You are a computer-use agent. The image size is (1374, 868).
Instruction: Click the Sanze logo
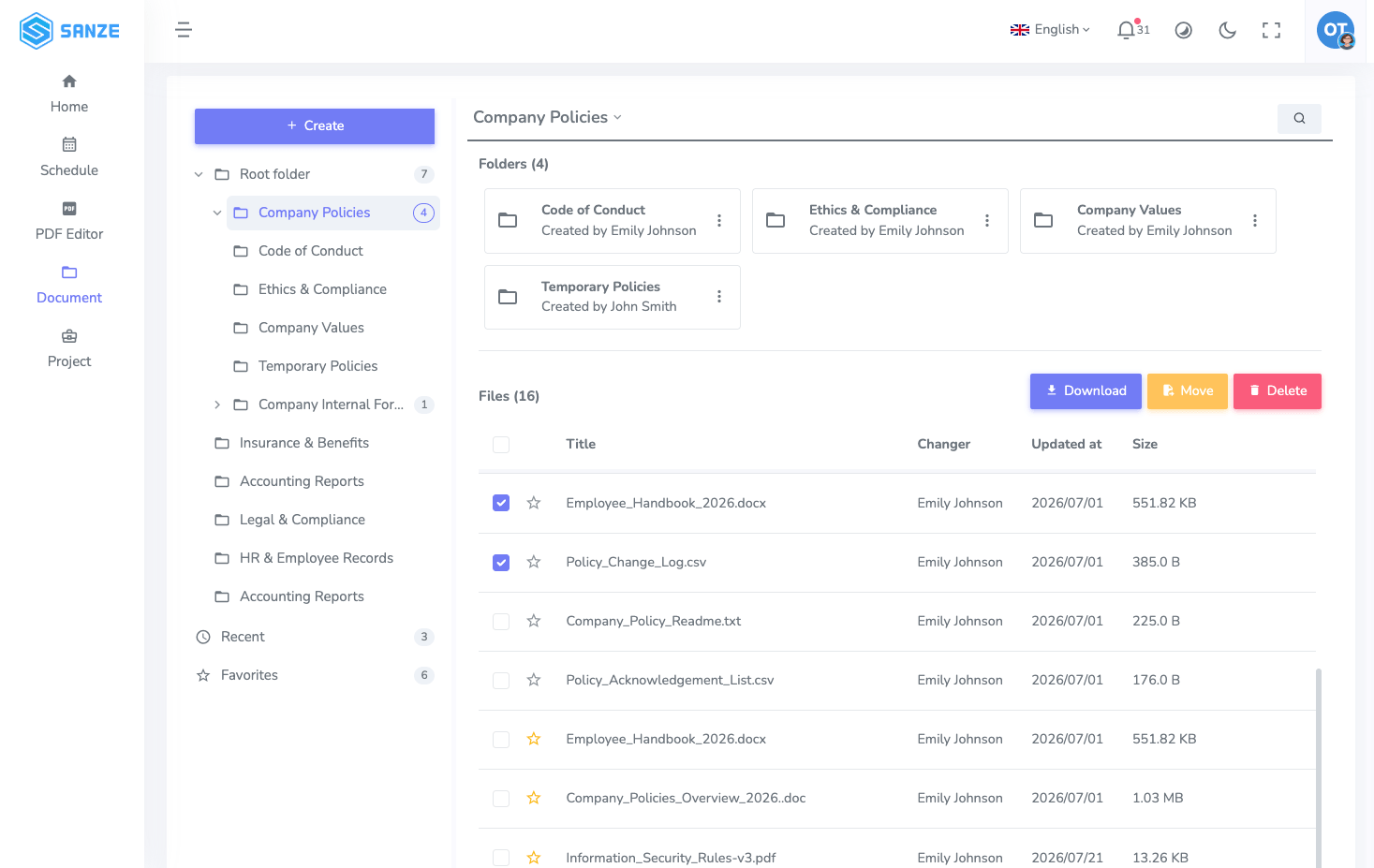point(69,31)
